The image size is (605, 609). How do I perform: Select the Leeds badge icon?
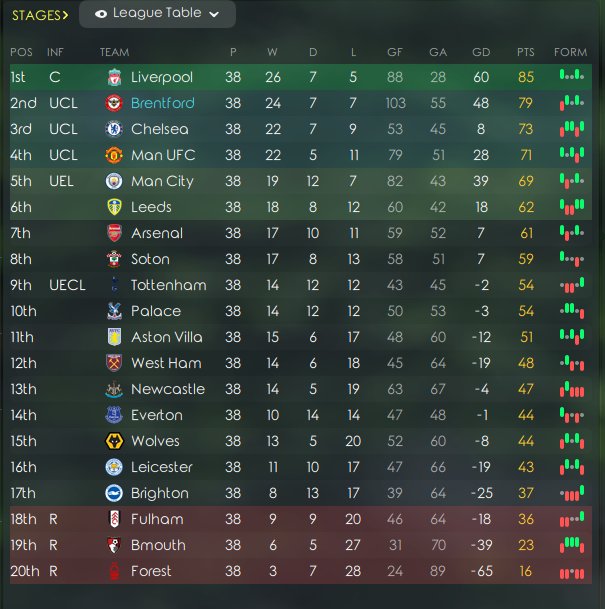[114, 207]
